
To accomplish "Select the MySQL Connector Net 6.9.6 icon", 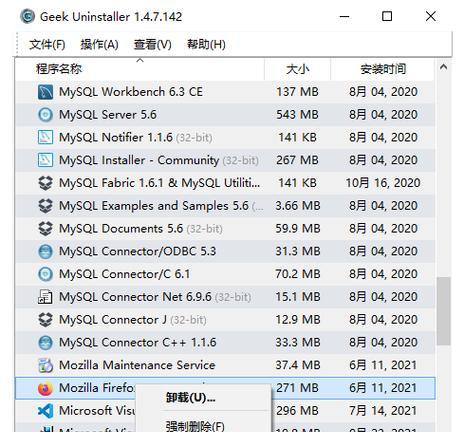I will pos(45,297).
